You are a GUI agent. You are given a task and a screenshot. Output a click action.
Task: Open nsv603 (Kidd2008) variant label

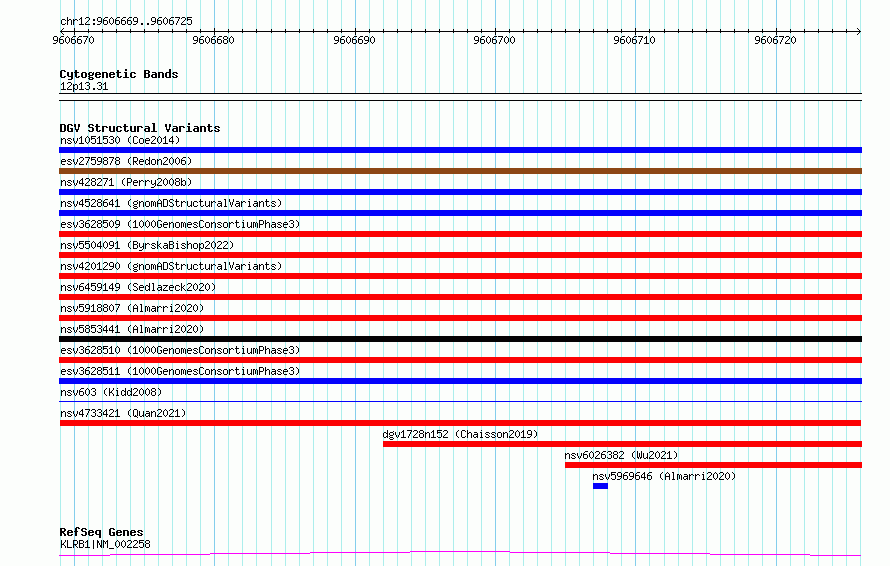(111, 392)
